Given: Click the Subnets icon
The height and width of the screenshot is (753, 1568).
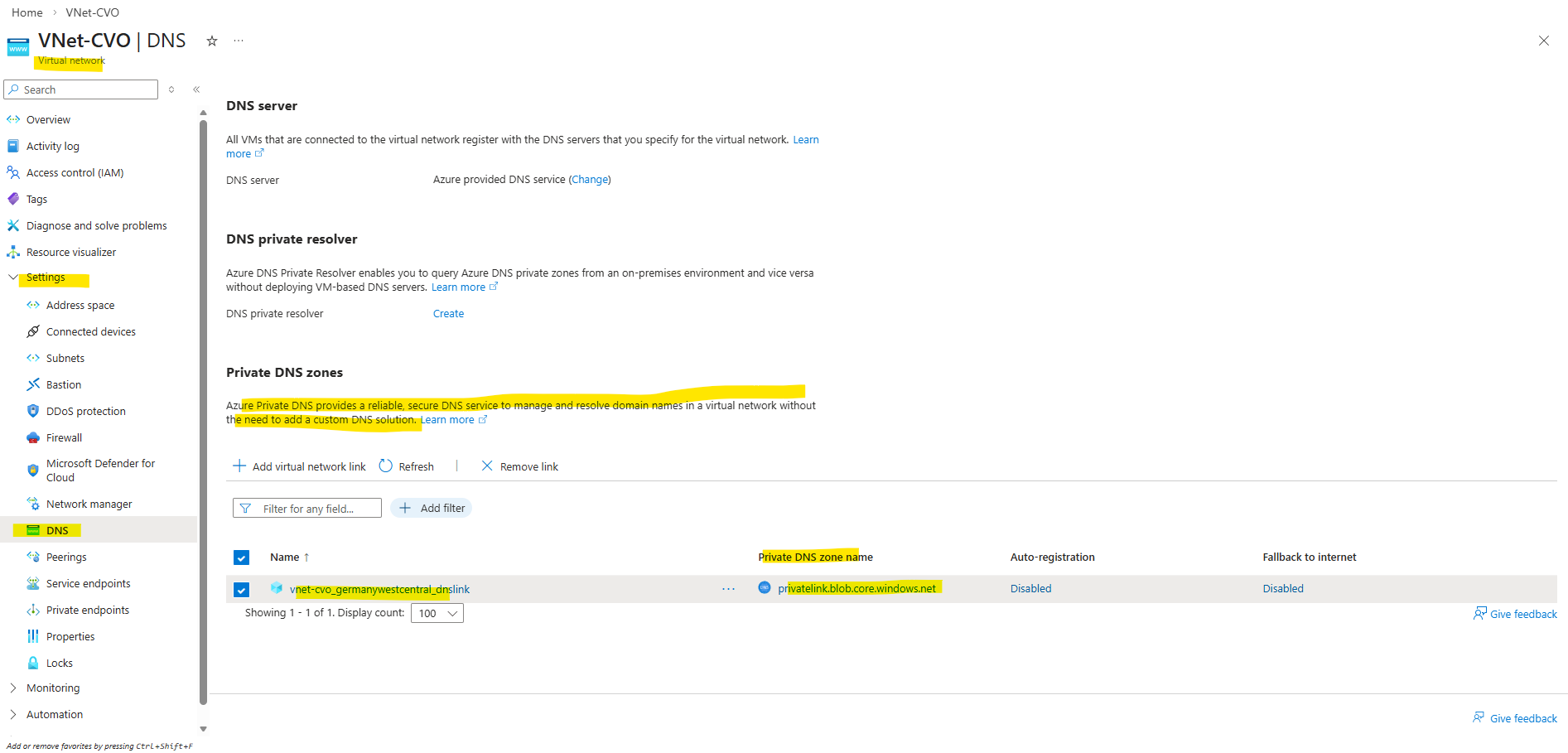Looking at the screenshot, I should (33, 358).
